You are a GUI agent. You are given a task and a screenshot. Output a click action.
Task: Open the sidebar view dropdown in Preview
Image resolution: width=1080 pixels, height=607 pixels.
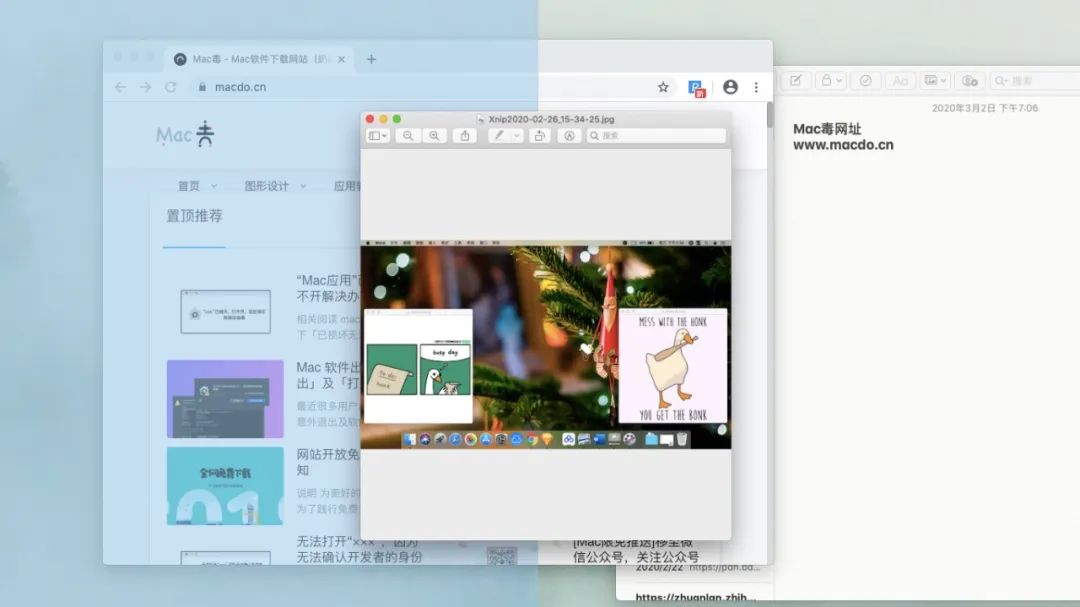tap(378, 136)
